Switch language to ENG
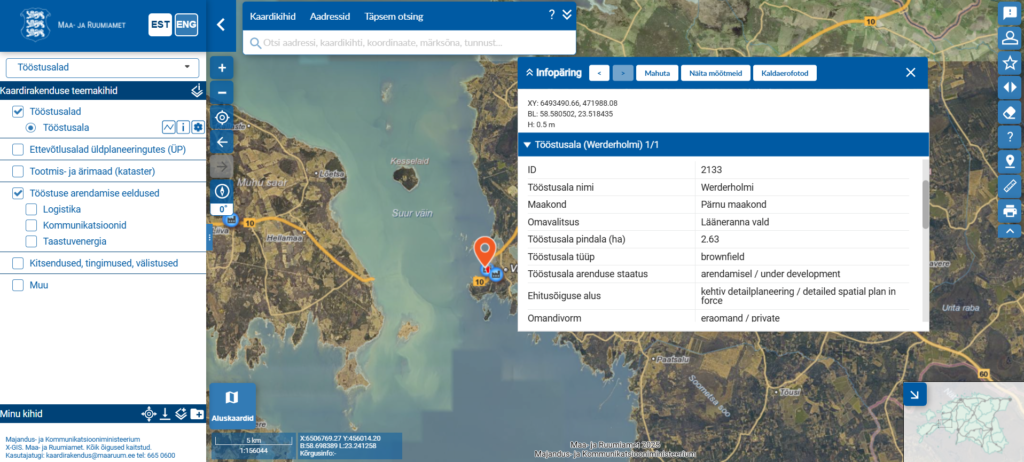 click(x=186, y=26)
